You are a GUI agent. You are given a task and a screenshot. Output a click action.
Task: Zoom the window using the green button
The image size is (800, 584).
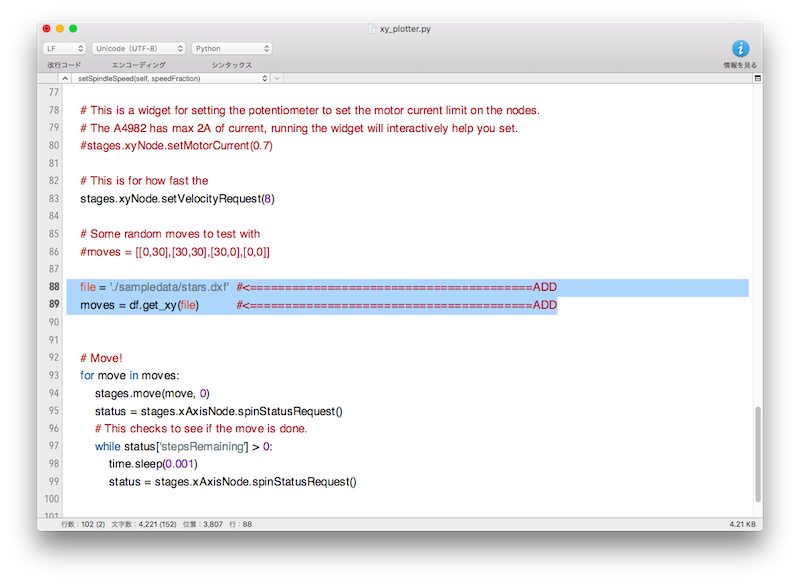[73, 29]
